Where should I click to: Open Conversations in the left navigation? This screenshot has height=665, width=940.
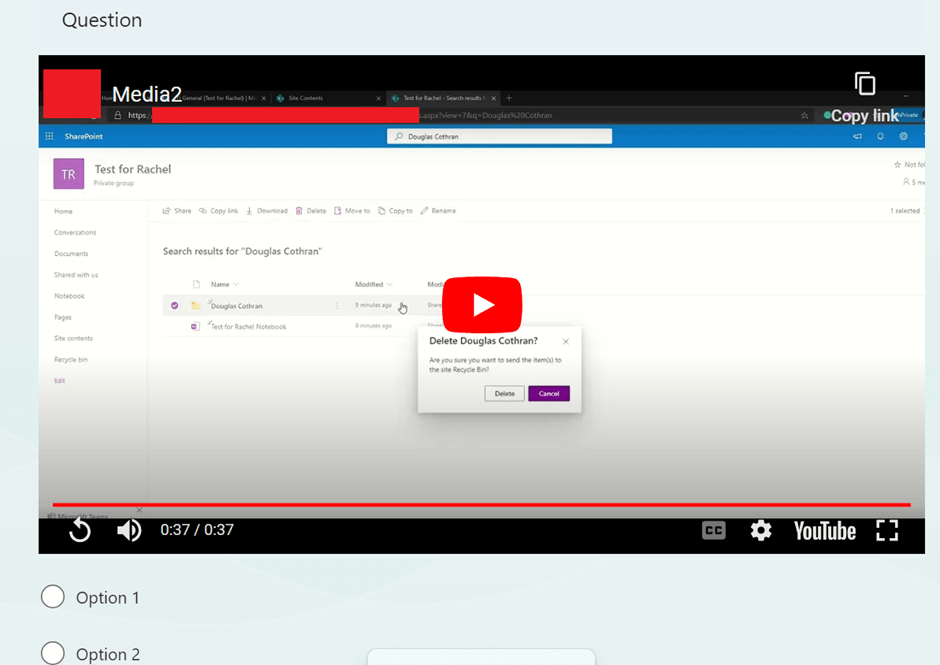tap(75, 232)
